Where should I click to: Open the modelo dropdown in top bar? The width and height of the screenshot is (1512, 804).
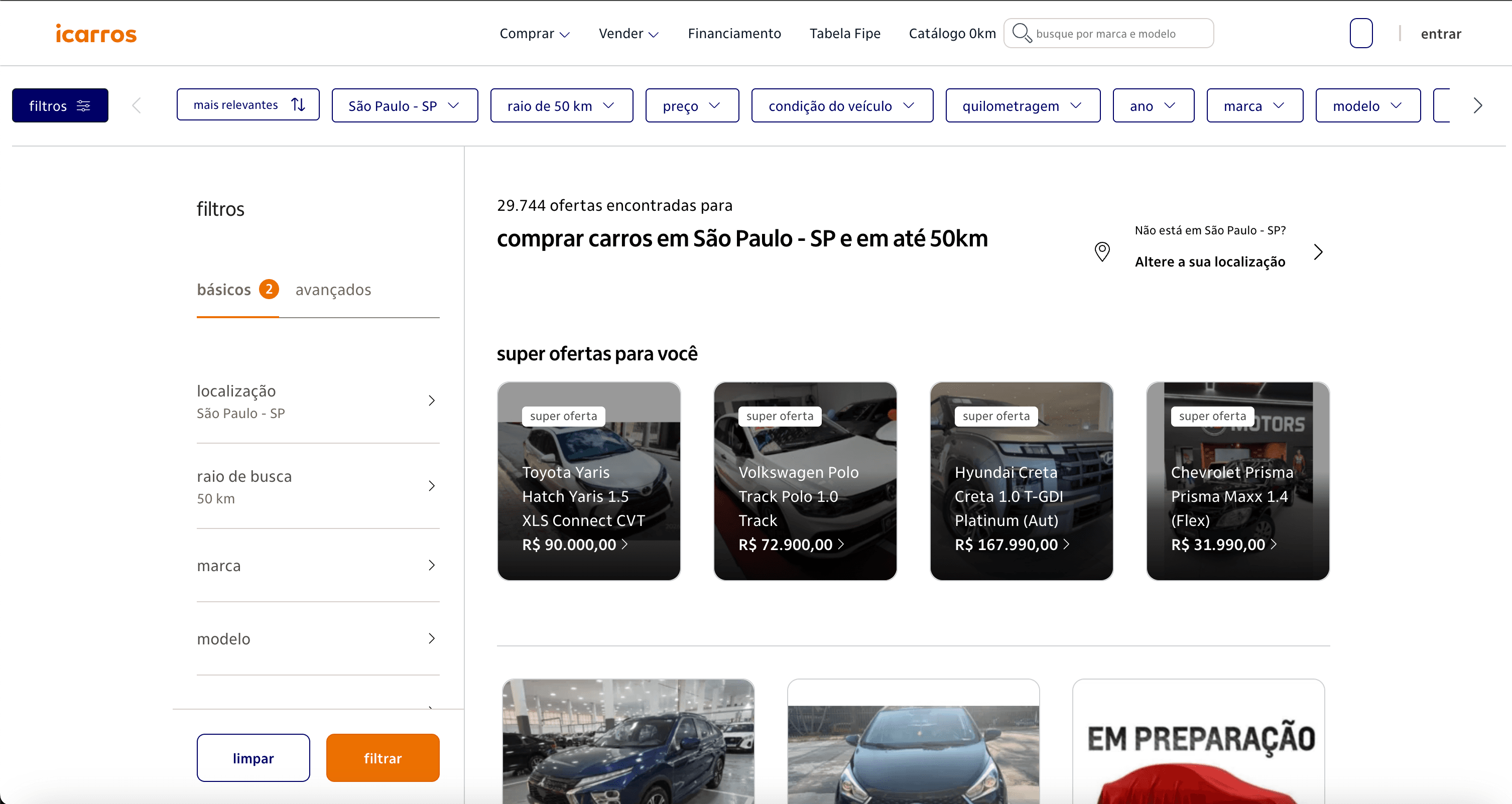[1367, 105]
